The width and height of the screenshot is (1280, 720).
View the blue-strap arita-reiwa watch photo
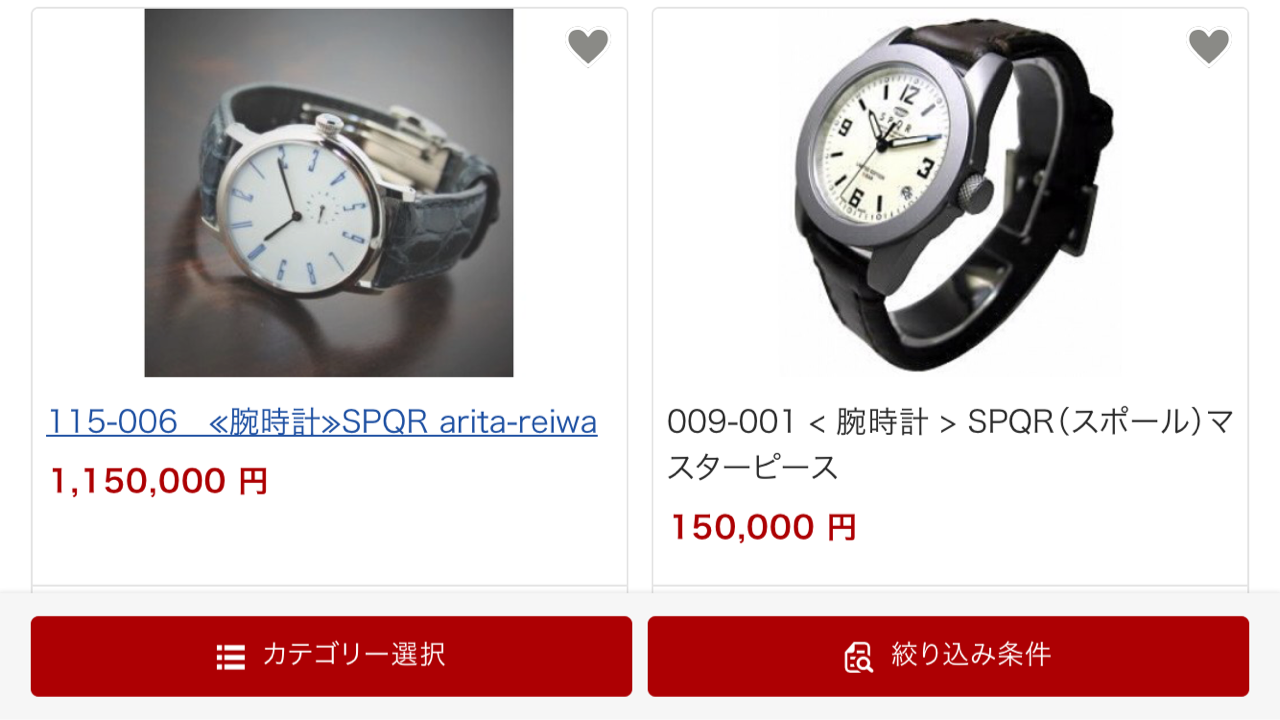click(329, 193)
